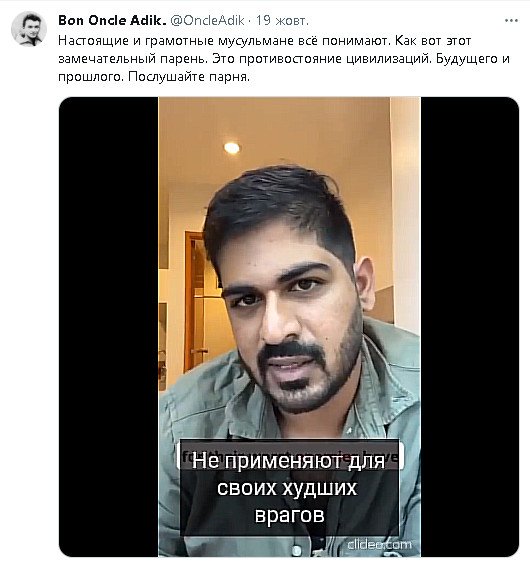Click the subtitle line 'Не применяют для'
The height and width of the screenshot is (561, 530).
(288, 460)
